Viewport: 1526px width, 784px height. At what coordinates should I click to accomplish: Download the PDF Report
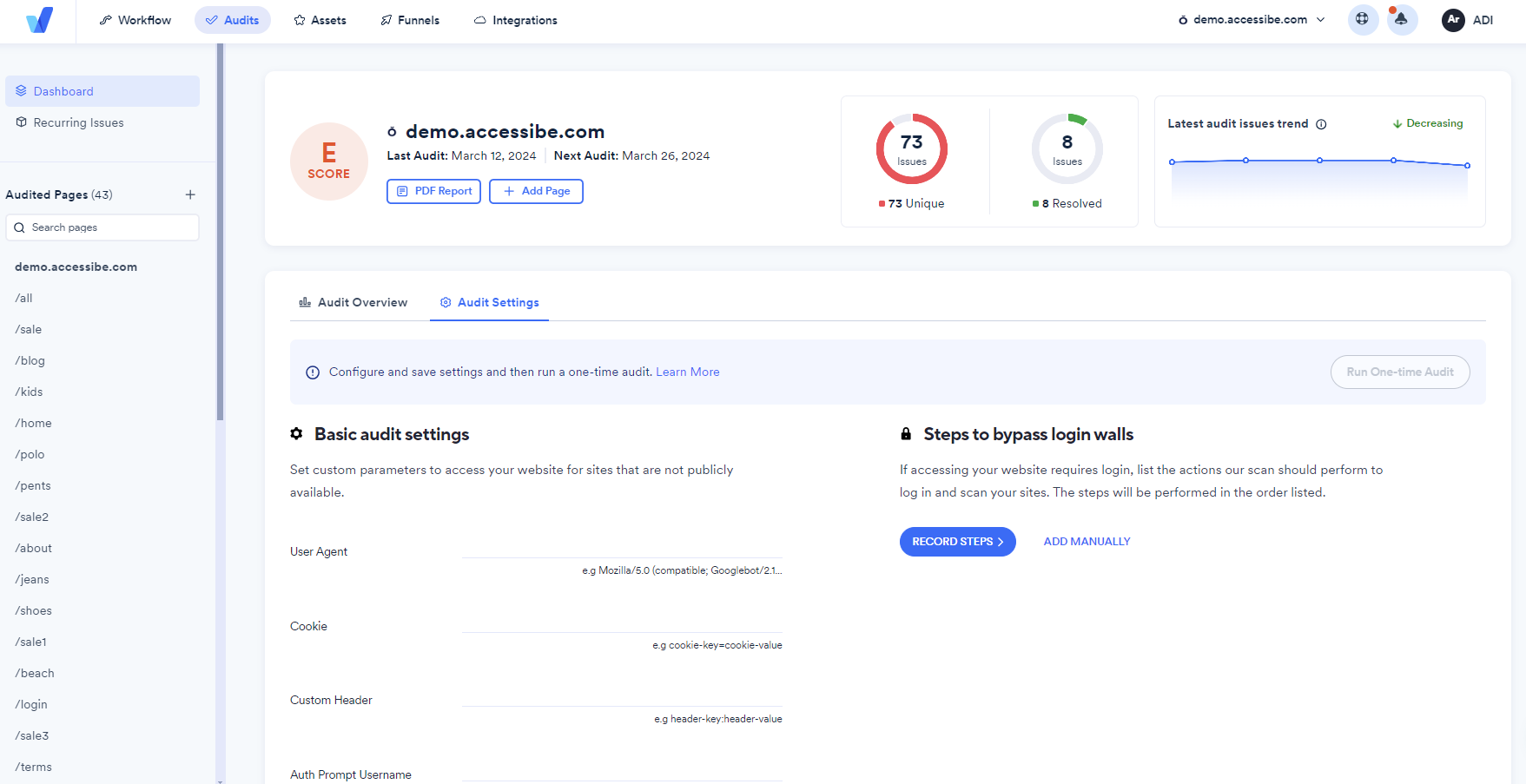click(433, 191)
